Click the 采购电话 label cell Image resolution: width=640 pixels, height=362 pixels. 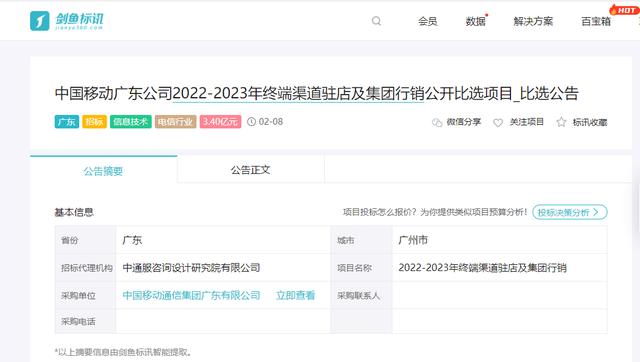coord(86,321)
